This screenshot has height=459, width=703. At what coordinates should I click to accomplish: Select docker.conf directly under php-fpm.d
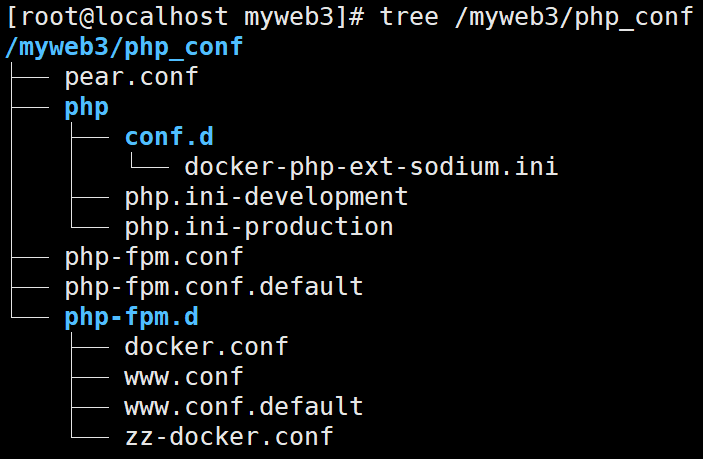[206, 347]
